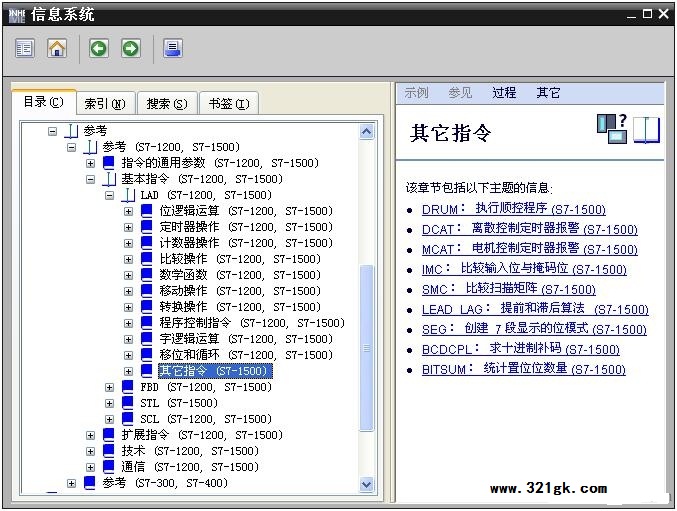
Task: Open the 过程 topic tab
Action: pyautogui.click(x=504, y=92)
